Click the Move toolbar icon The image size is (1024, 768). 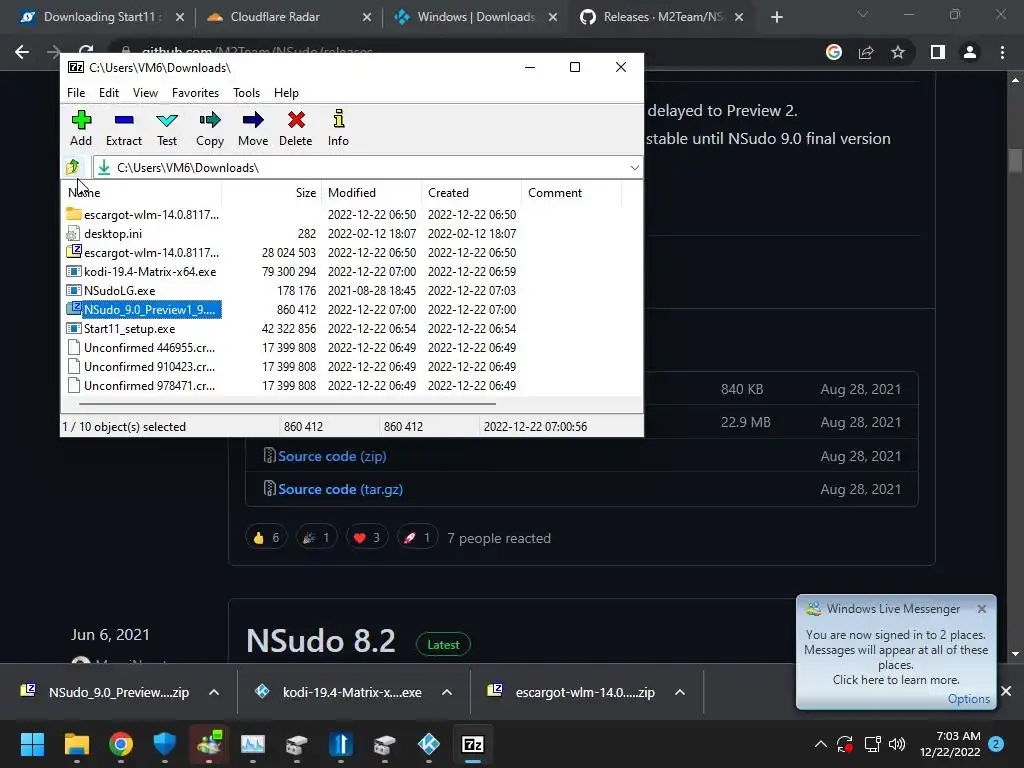(x=253, y=128)
